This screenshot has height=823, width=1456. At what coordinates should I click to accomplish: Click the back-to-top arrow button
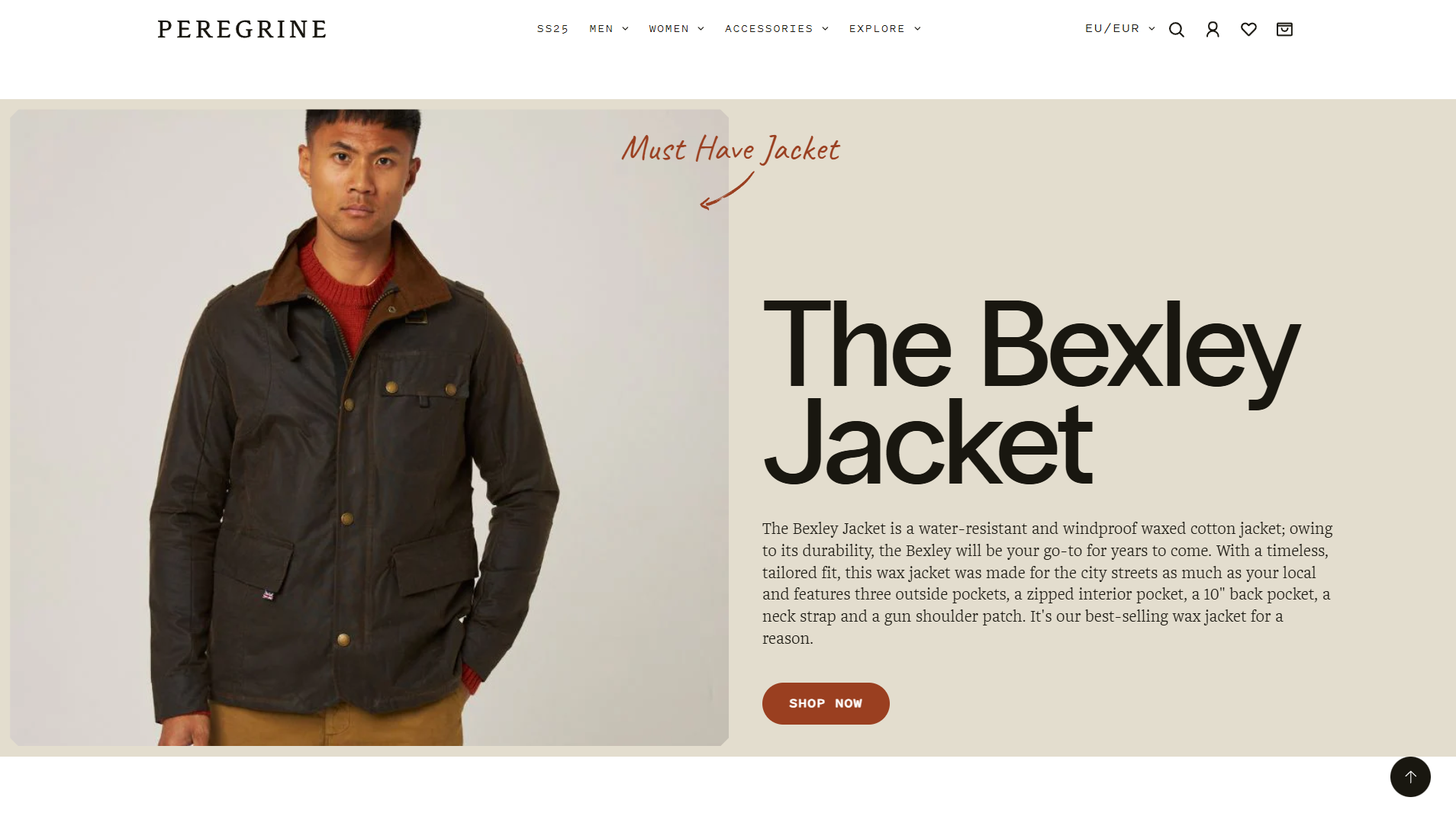pos(1409,776)
